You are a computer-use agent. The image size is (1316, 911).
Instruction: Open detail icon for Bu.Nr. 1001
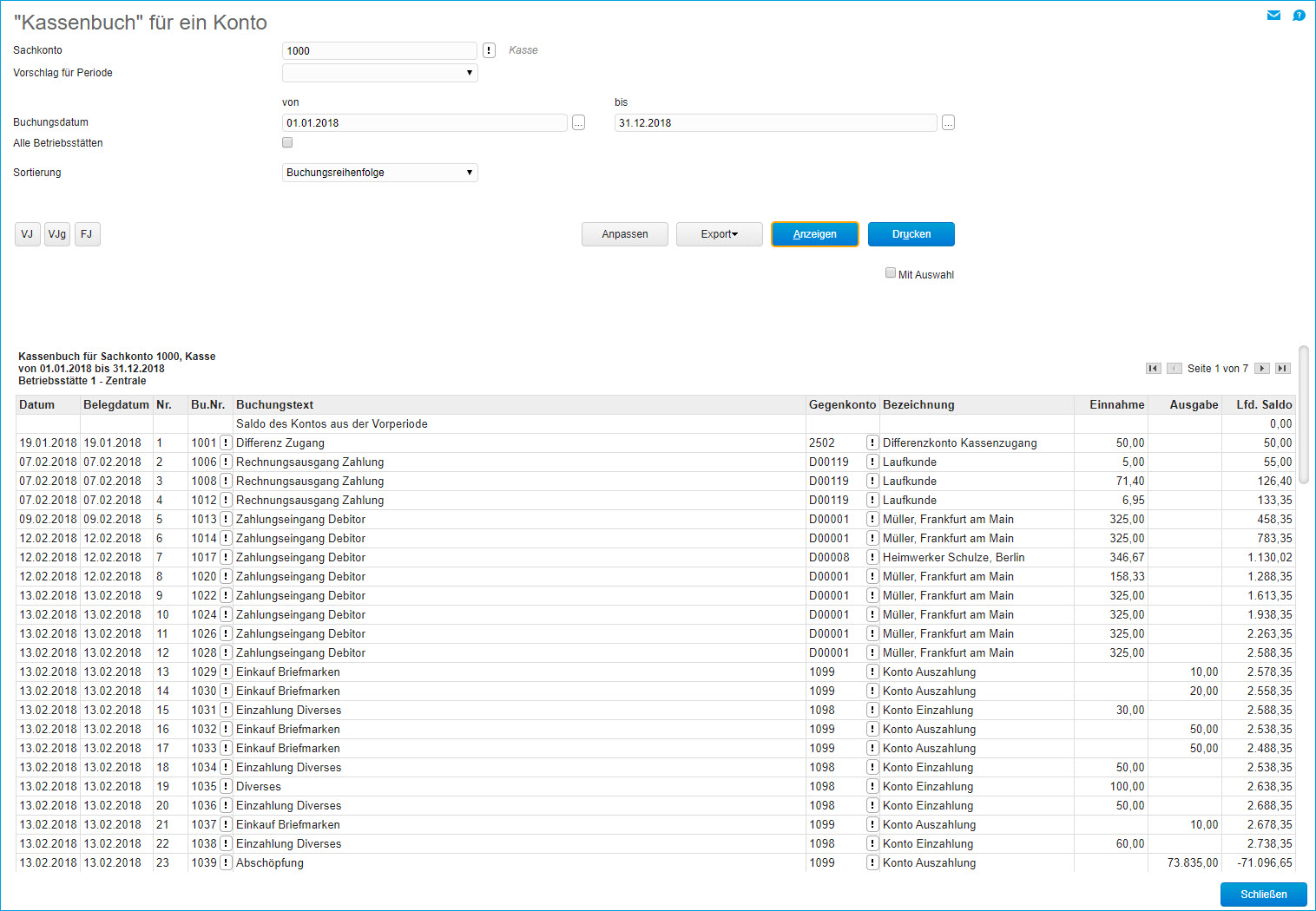click(226, 443)
